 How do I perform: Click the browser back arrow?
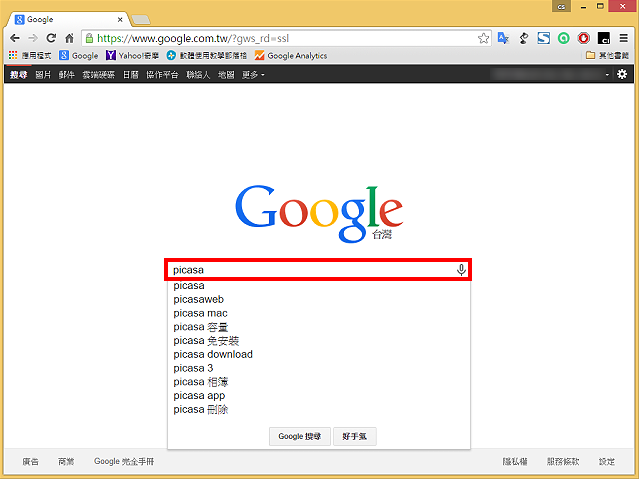click(x=15, y=38)
